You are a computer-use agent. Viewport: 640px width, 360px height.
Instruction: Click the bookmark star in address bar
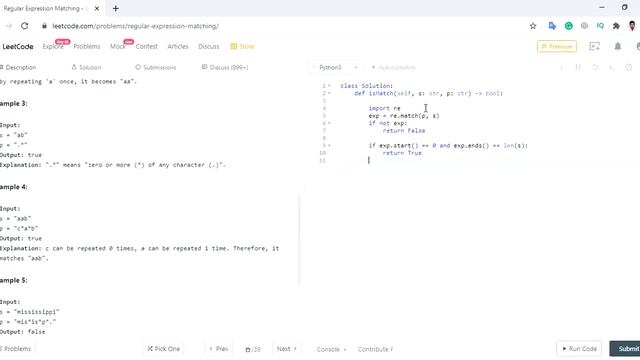pyautogui.click(x=533, y=26)
